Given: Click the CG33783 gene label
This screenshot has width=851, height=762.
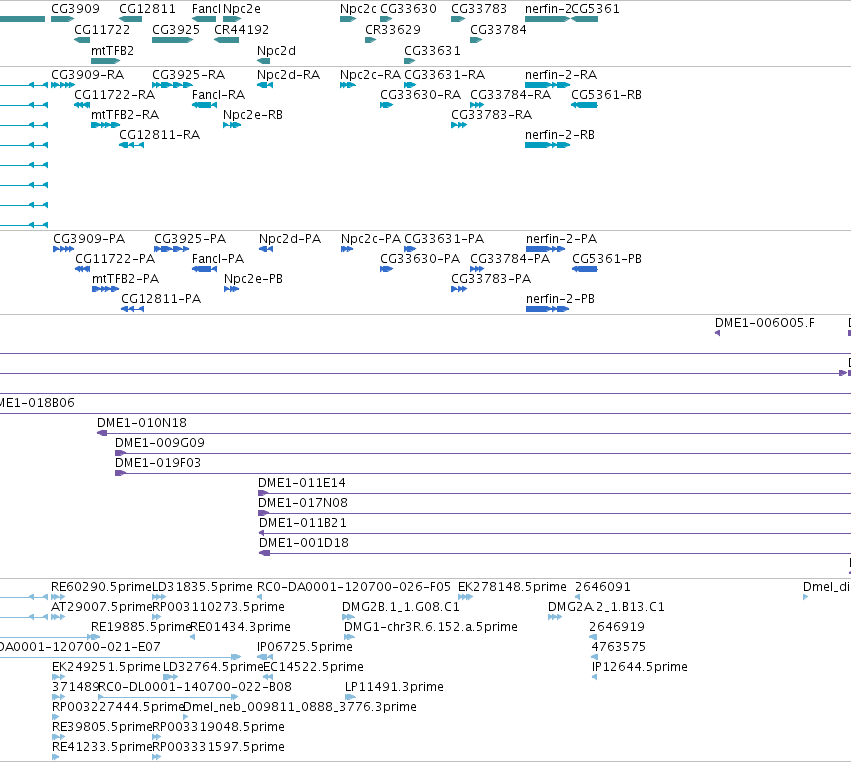Looking at the screenshot, I should [x=479, y=9].
